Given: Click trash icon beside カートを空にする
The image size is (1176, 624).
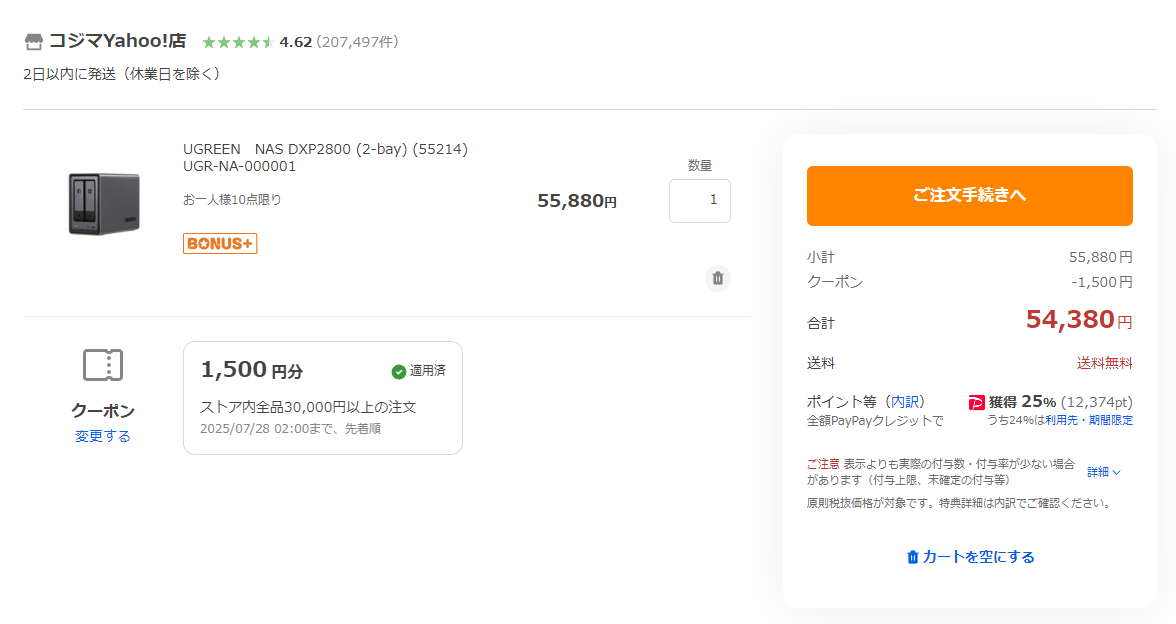Looking at the screenshot, I should pyautogui.click(x=913, y=557).
